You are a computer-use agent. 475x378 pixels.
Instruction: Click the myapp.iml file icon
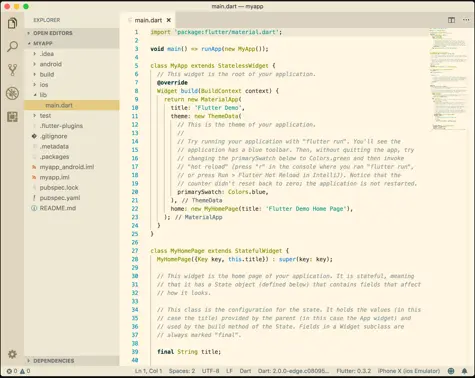click(x=34, y=177)
